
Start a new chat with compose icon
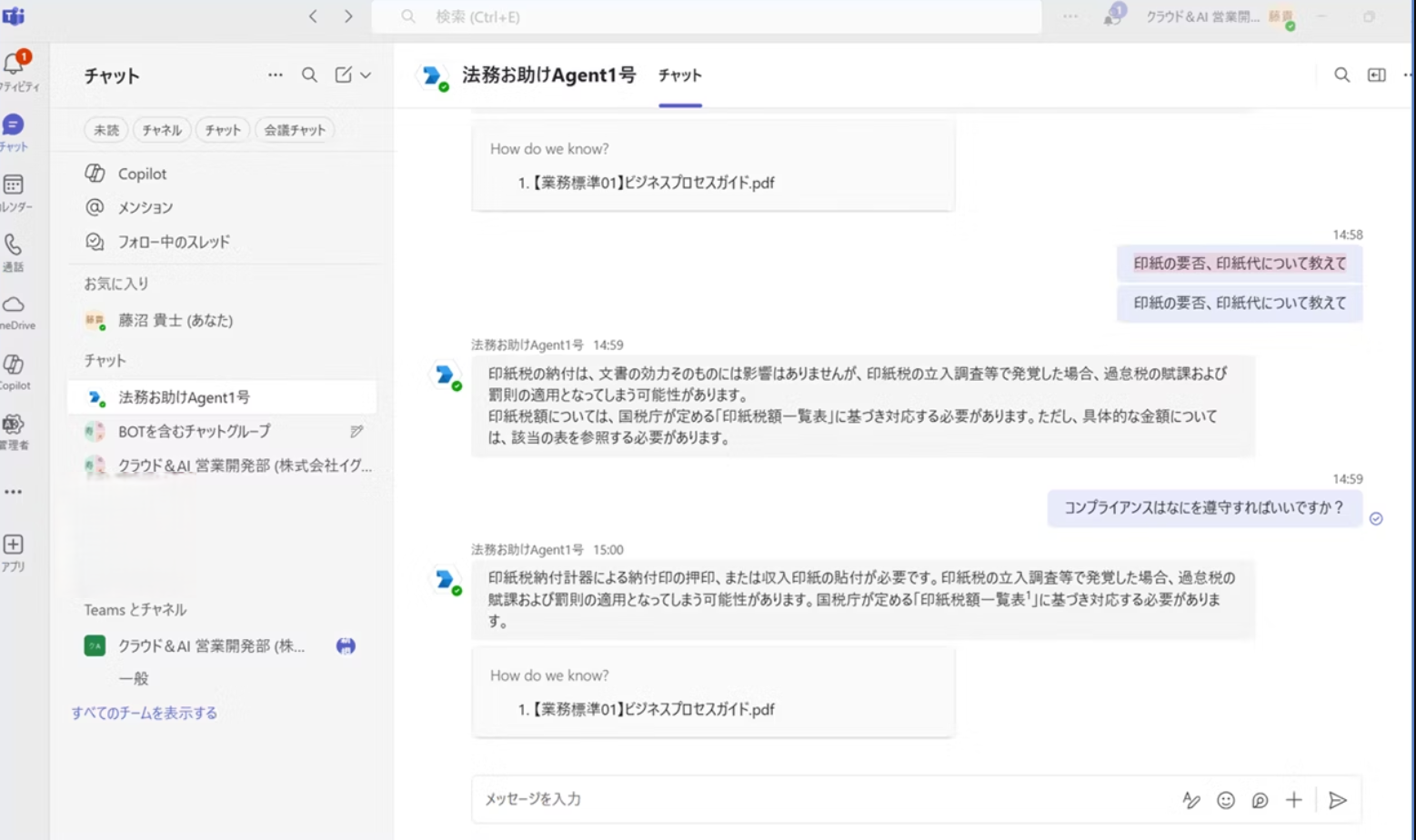[343, 75]
